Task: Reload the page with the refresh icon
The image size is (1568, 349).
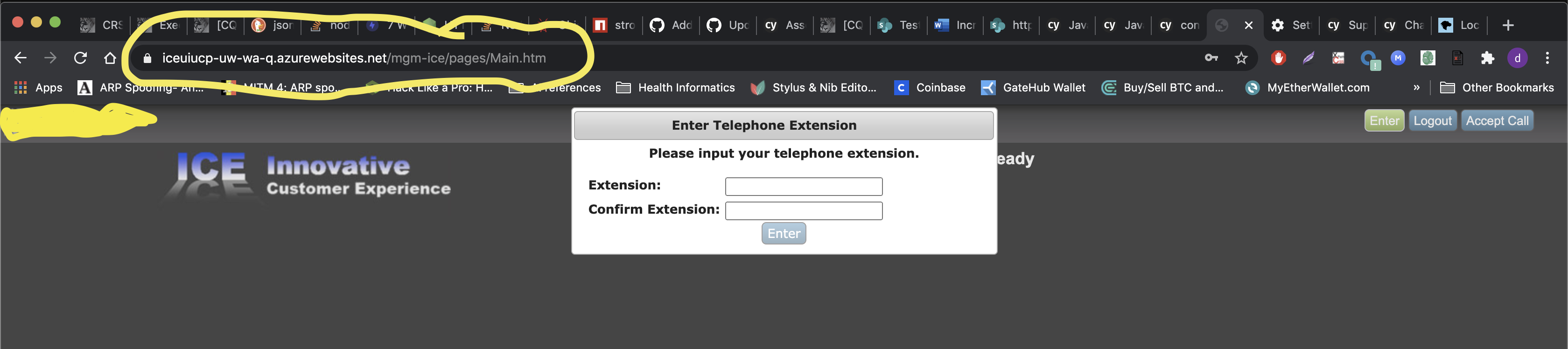Action: [x=80, y=58]
